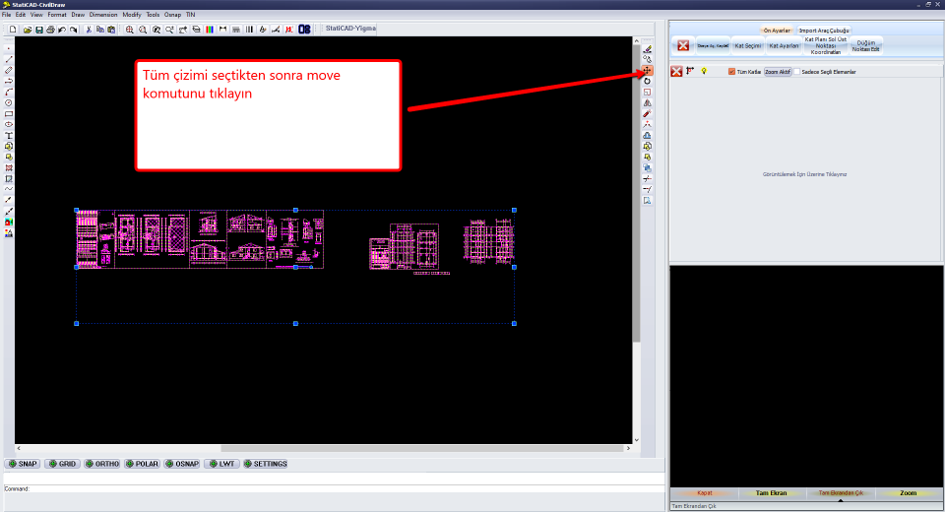Image resolution: width=945 pixels, height=512 pixels.
Task: Open the Dimension menu
Action: click(x=103, y=14)
